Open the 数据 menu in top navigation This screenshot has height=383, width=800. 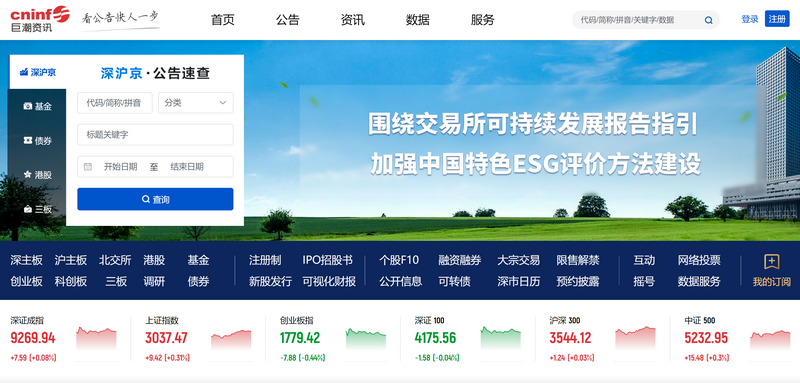[417, 20]
